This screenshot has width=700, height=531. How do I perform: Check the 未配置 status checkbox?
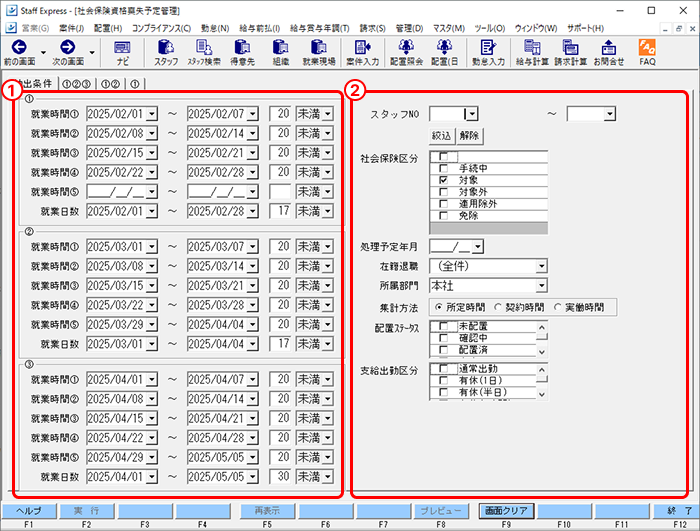pyautogui.click(x=443, y=326)
